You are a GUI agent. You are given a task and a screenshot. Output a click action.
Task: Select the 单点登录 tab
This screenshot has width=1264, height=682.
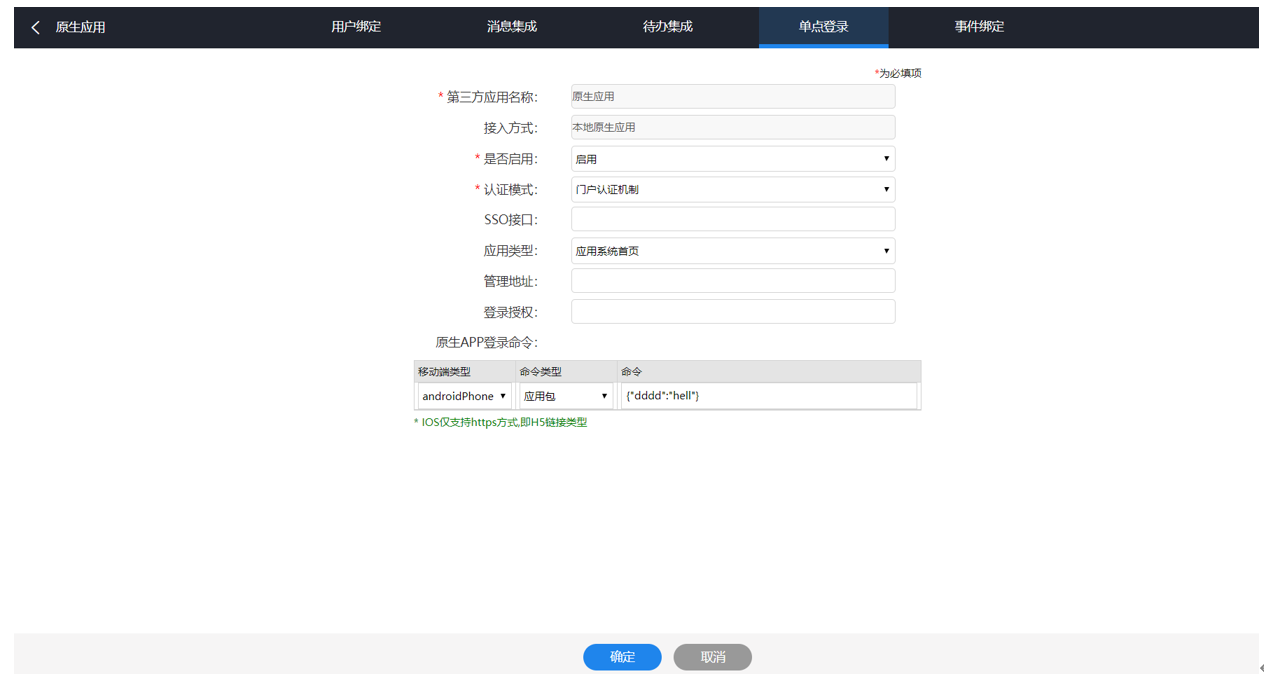pyautogui.click(x=823, y=27)
